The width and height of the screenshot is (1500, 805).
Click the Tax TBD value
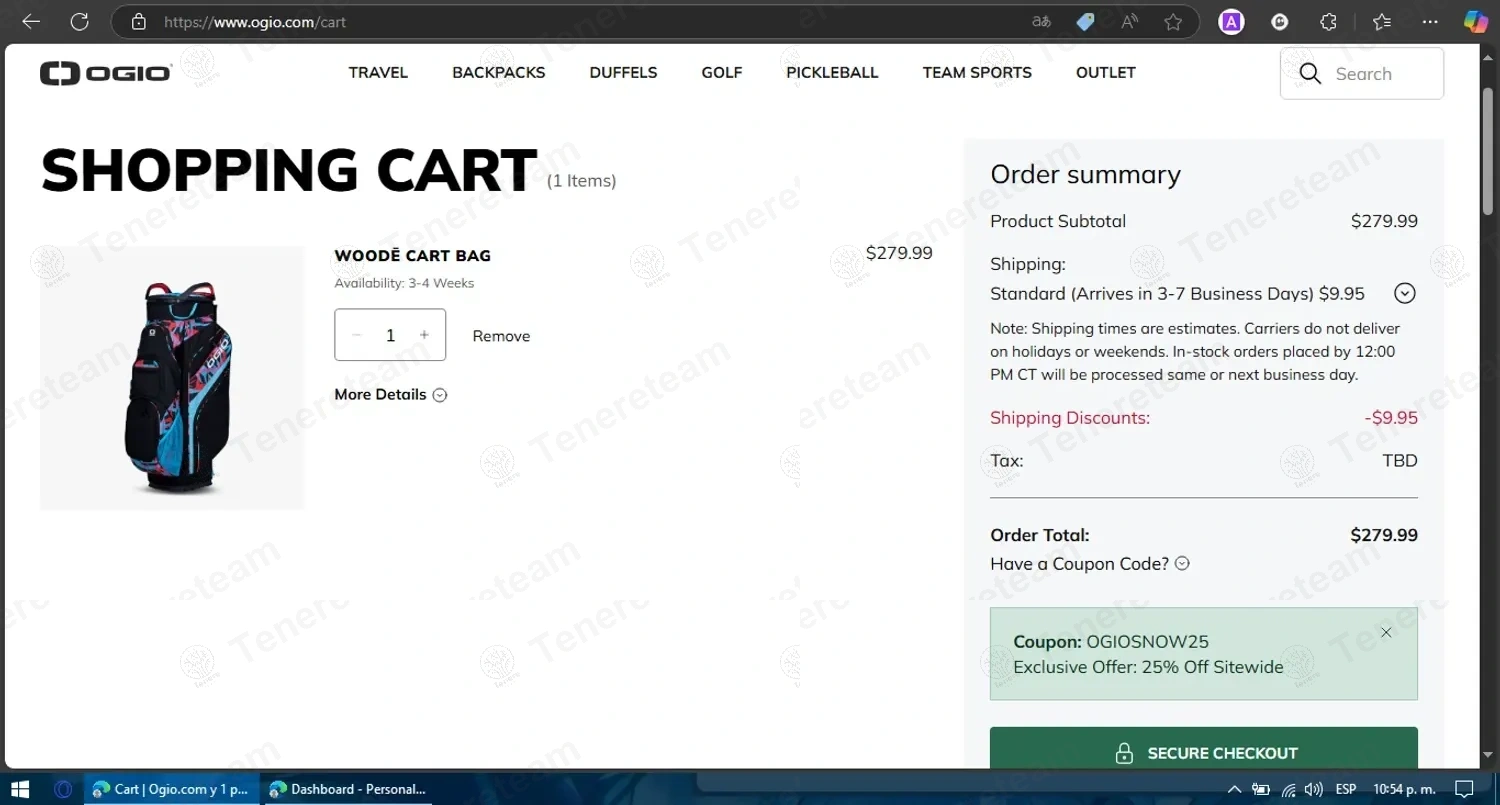tap(1400, 461)
